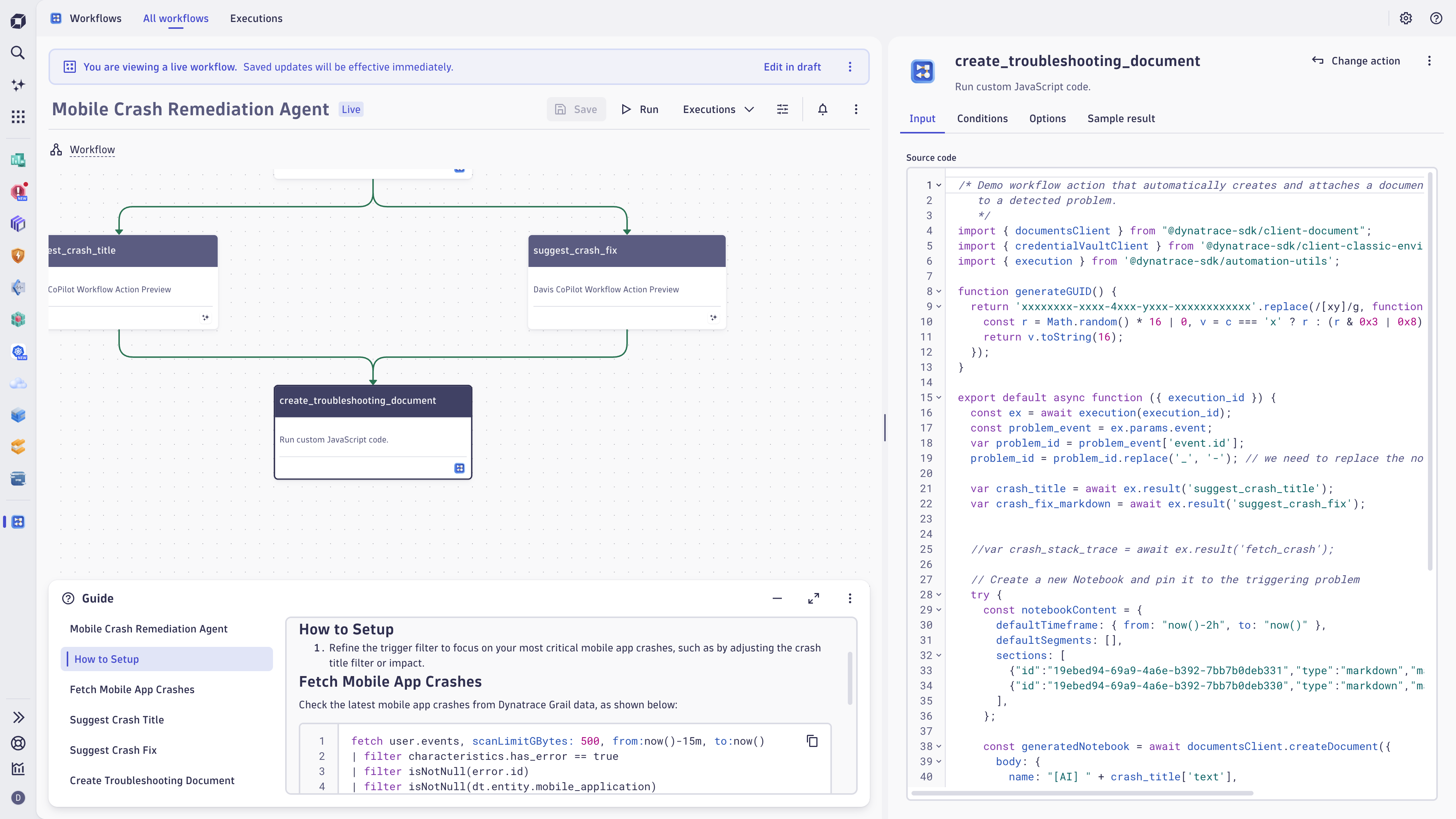The height and width of the screenshot is (819, 1456).
Task: Switch to the Conditions tab
Action: (x=982, y=118)
